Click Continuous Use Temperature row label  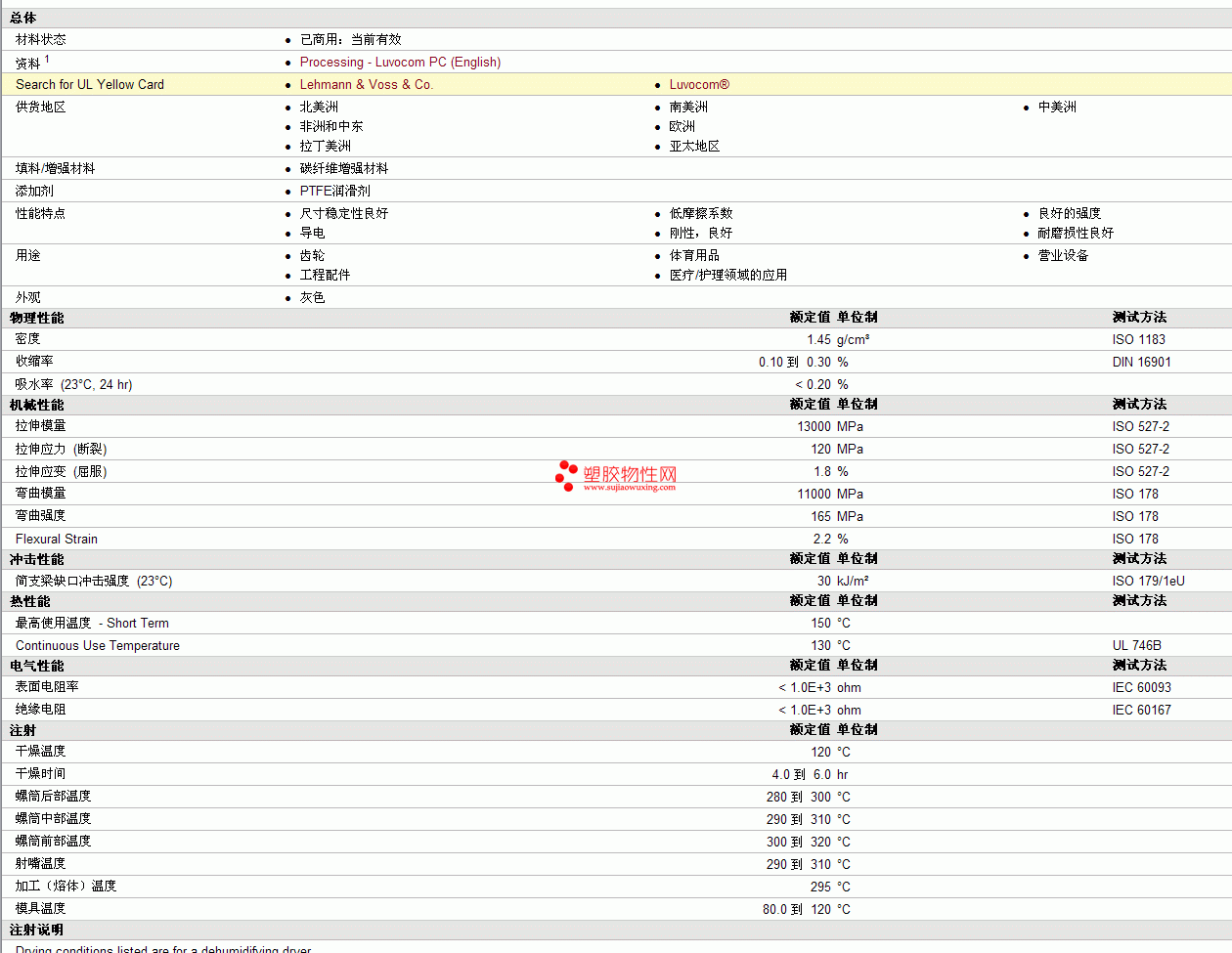pyautogui.click(x=98, y=645)
